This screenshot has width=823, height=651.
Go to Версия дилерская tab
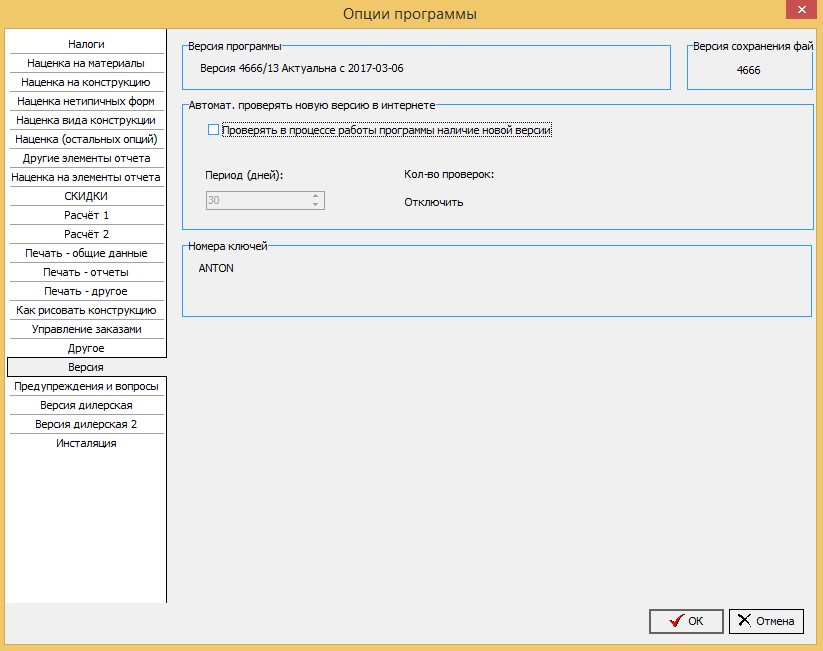pos(86,405)
